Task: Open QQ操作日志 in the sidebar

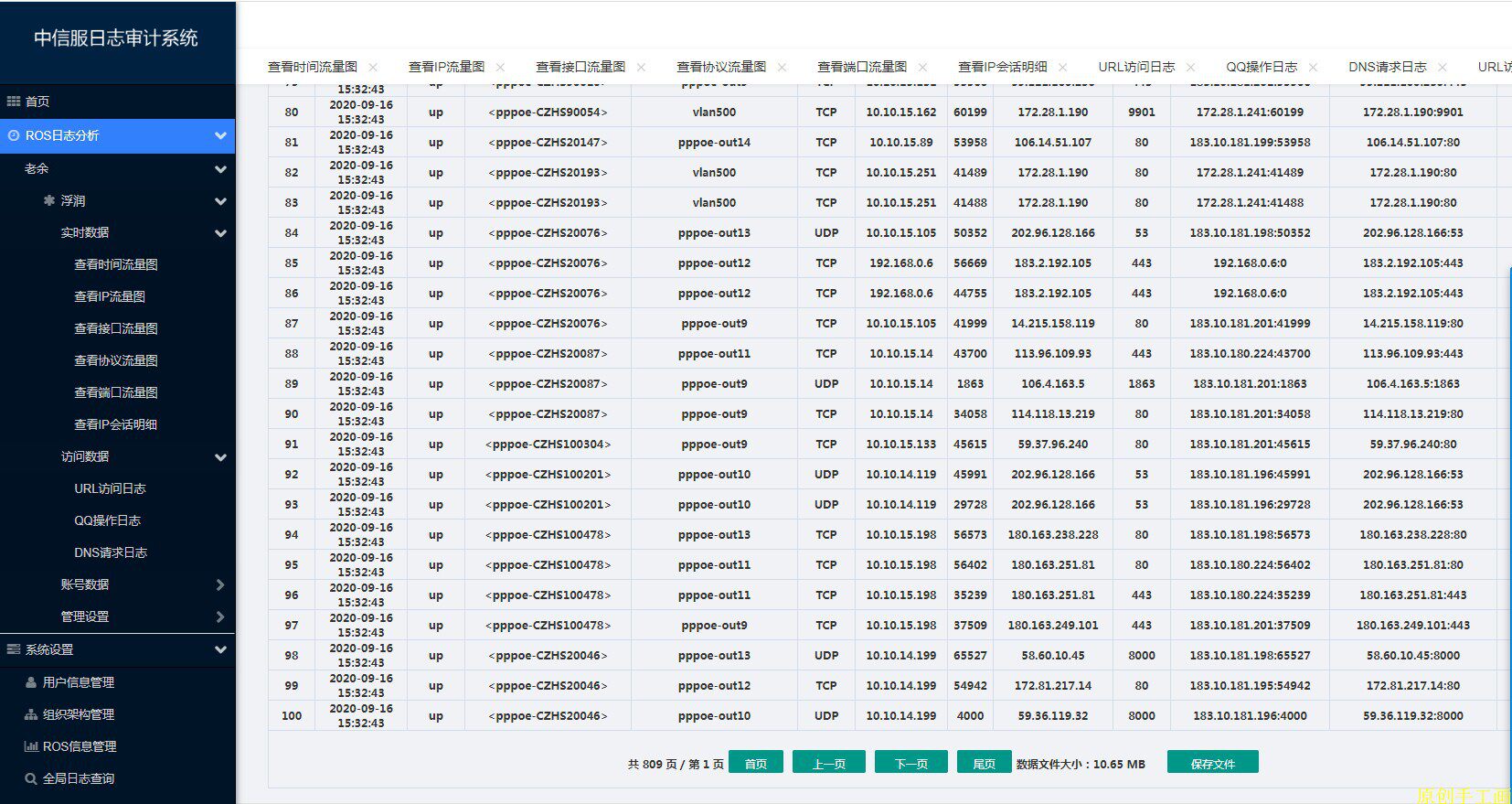Action: coord(107,520)
